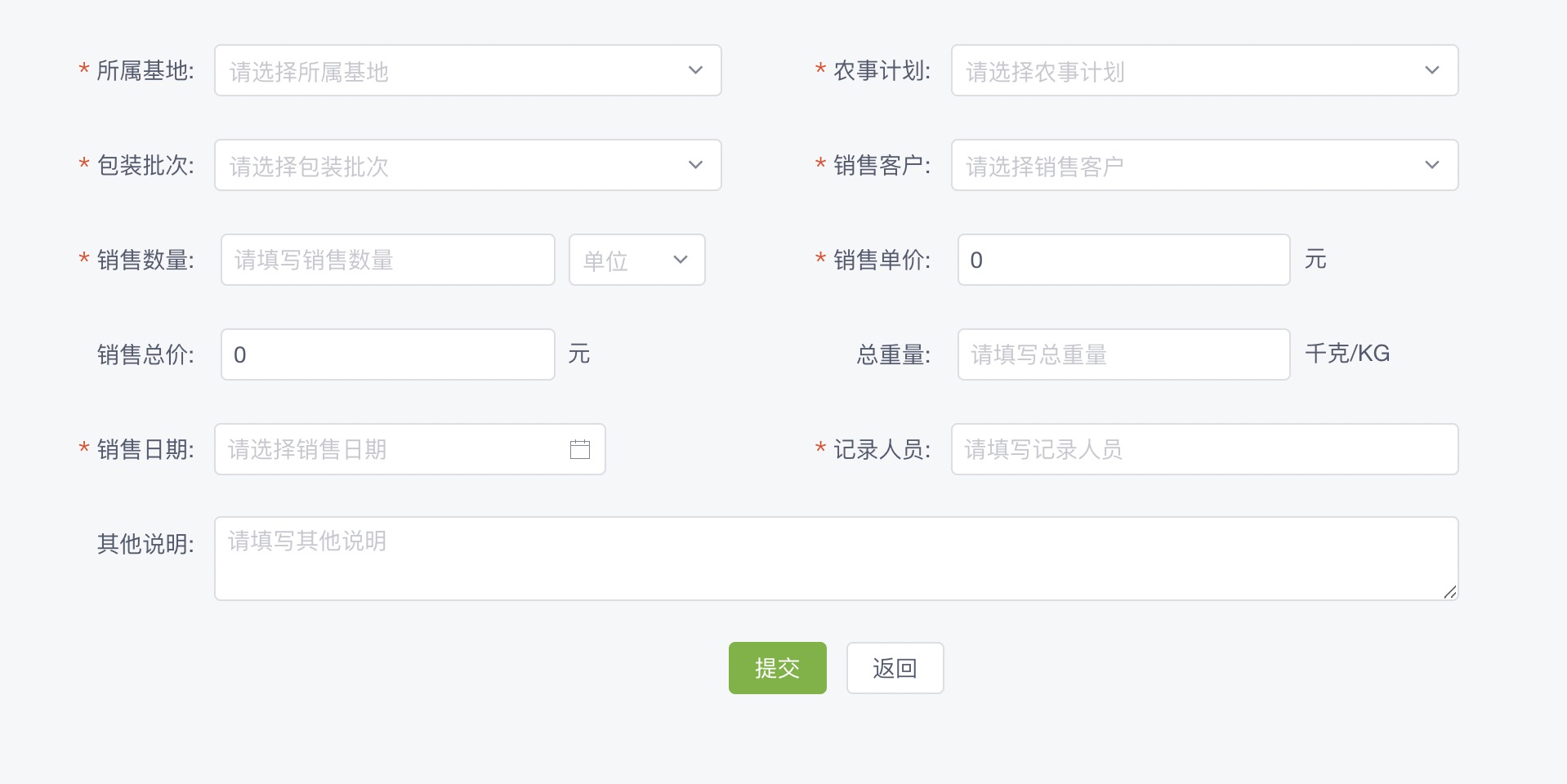Screen dimensions: 1567x784
Task: Open the 请选择包装批次 select box
Action: 468,165
